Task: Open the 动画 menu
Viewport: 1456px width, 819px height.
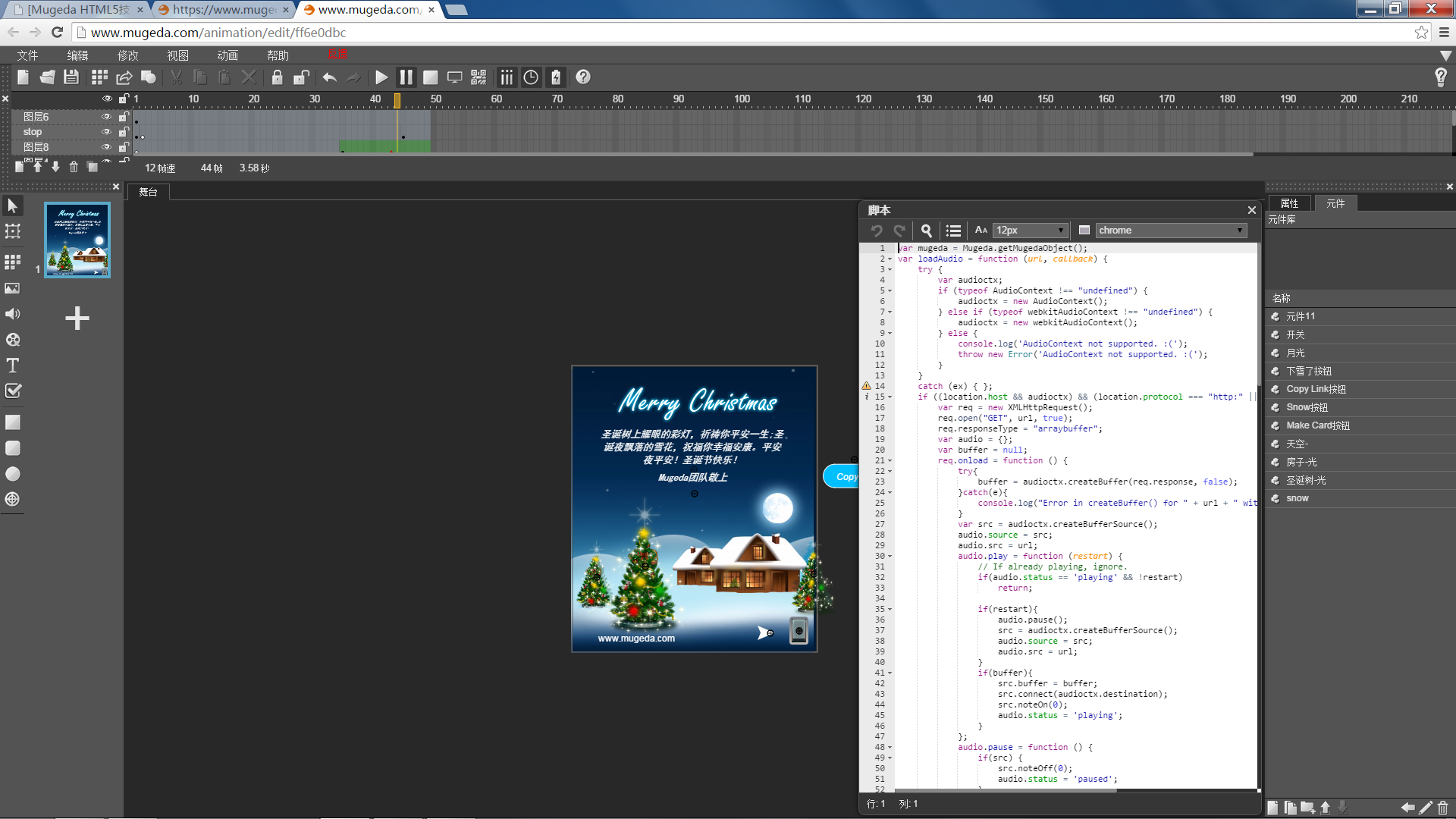Action: (228, 55)
